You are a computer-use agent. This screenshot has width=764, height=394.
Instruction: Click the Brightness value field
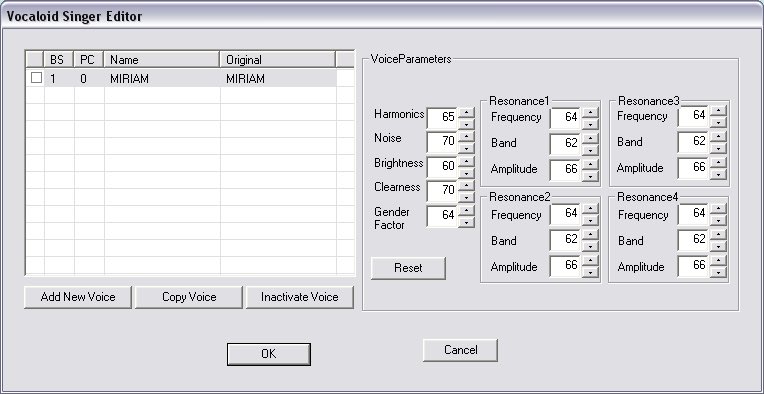coord(442,167)
